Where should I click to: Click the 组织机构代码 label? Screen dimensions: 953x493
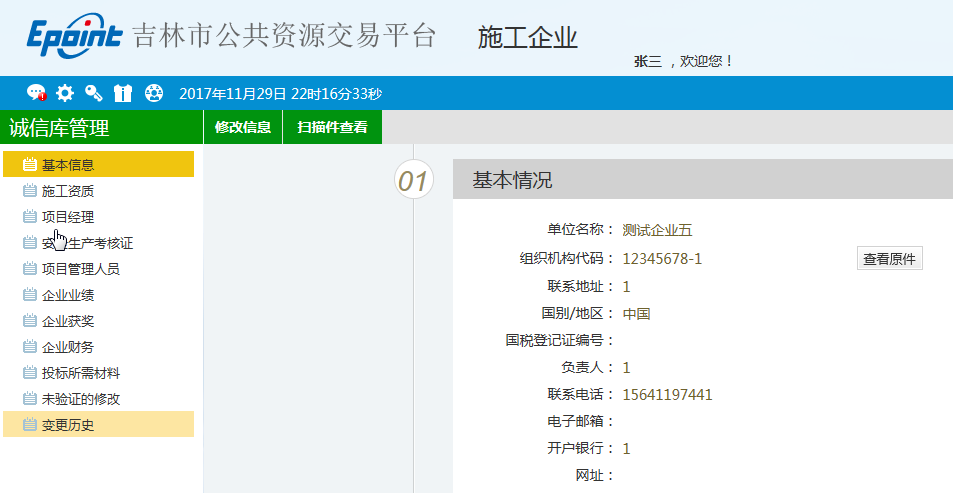click(x=566, y=258)
